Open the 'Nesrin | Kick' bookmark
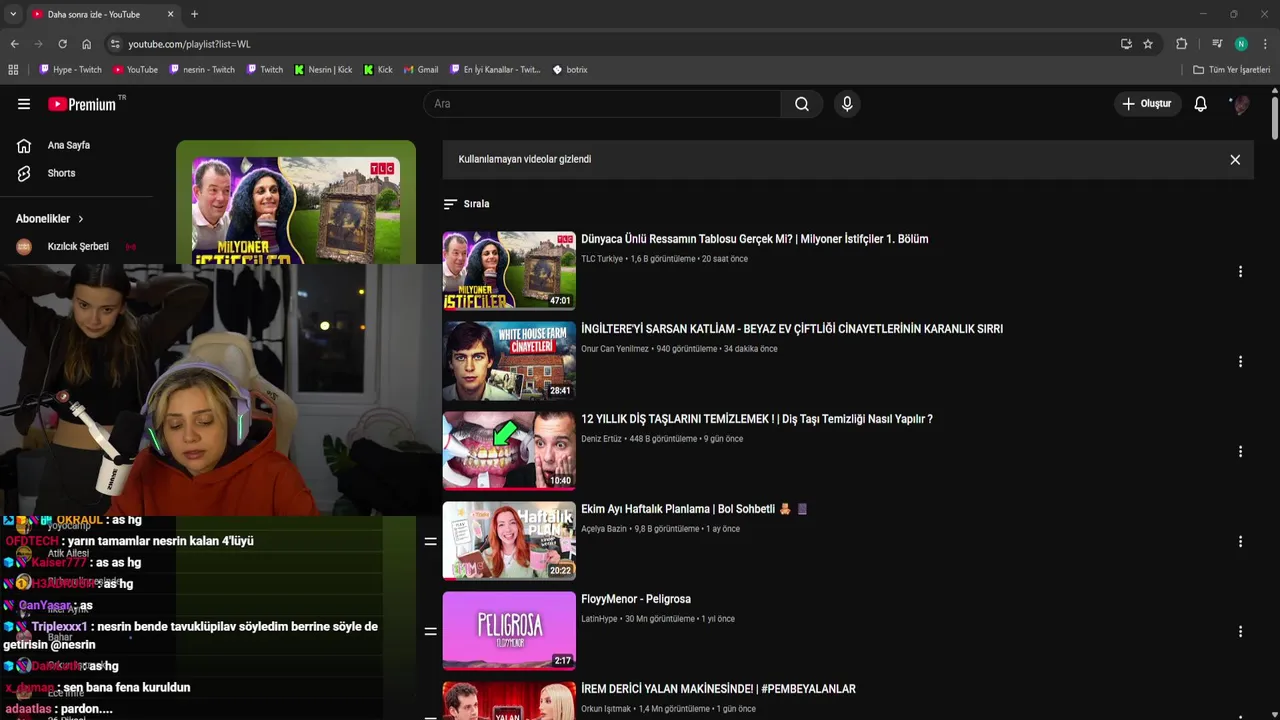1280x720 pixels. tap(323, 70)
